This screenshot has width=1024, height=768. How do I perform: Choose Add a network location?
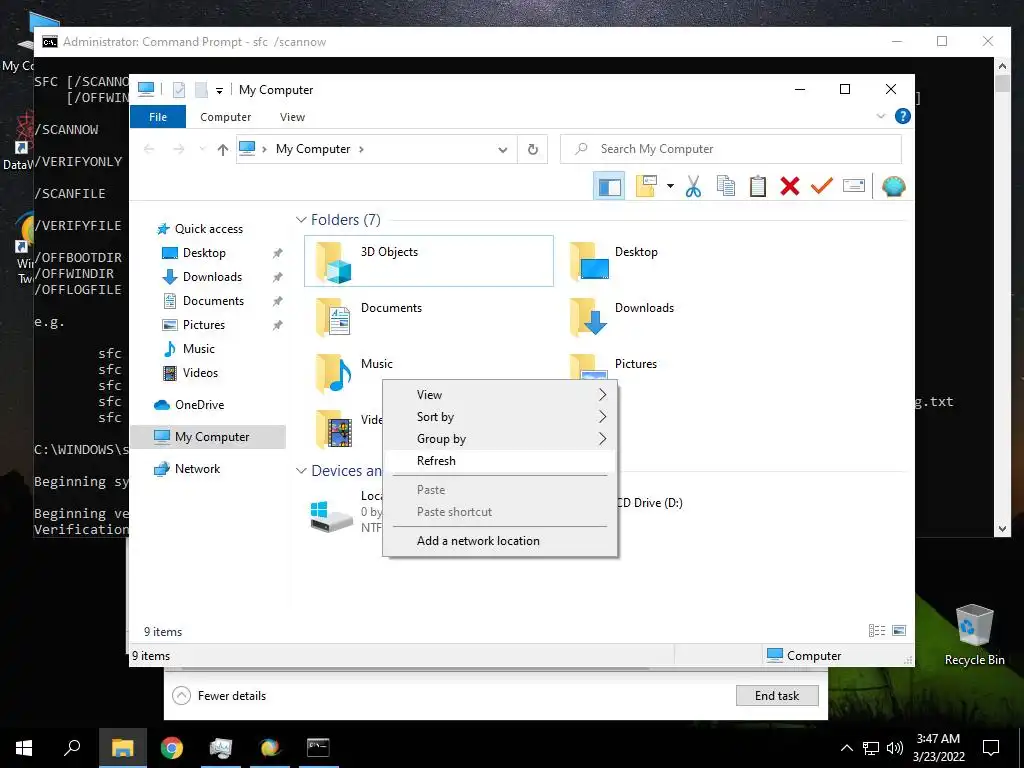500,541
